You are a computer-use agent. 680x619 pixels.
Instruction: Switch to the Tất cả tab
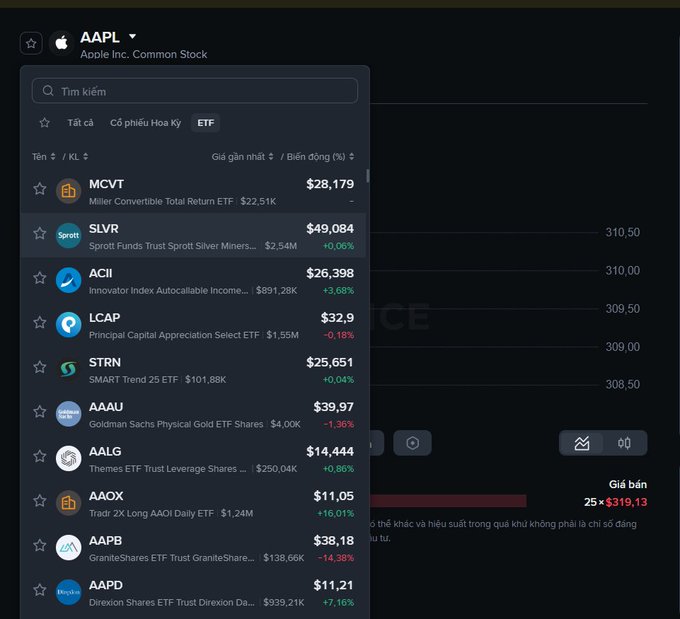point(80,123)
